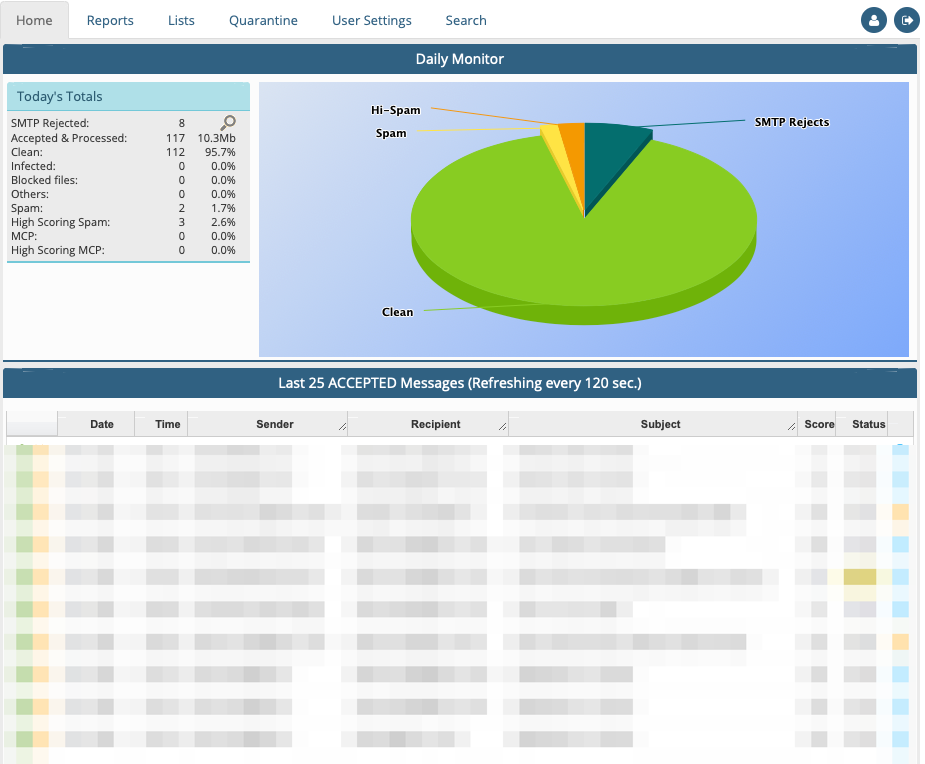Click the Date column header
This screenshot has width=925, height=764.
102,424
